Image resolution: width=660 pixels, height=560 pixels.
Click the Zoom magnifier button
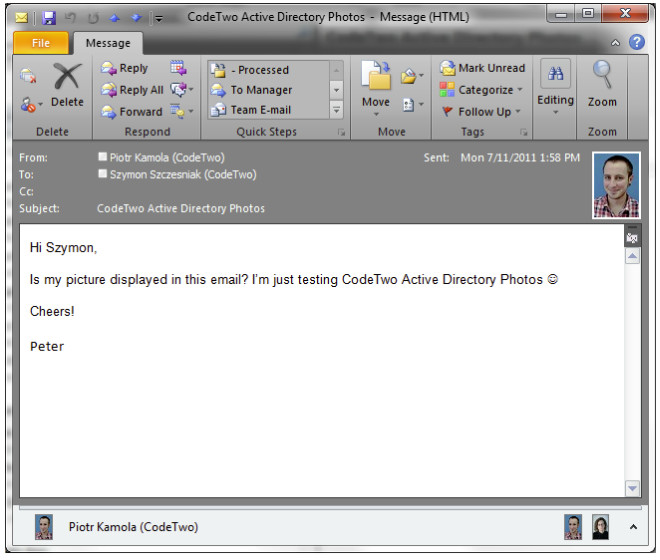pos(602,84)
